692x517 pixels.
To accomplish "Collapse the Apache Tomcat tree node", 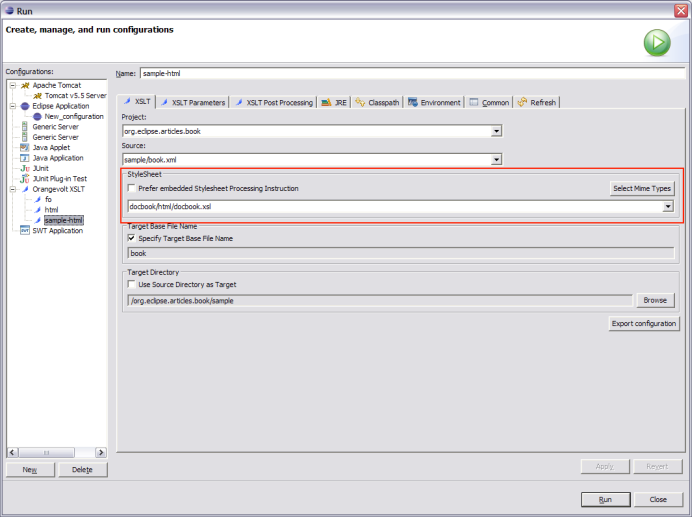I will point(13,85).
